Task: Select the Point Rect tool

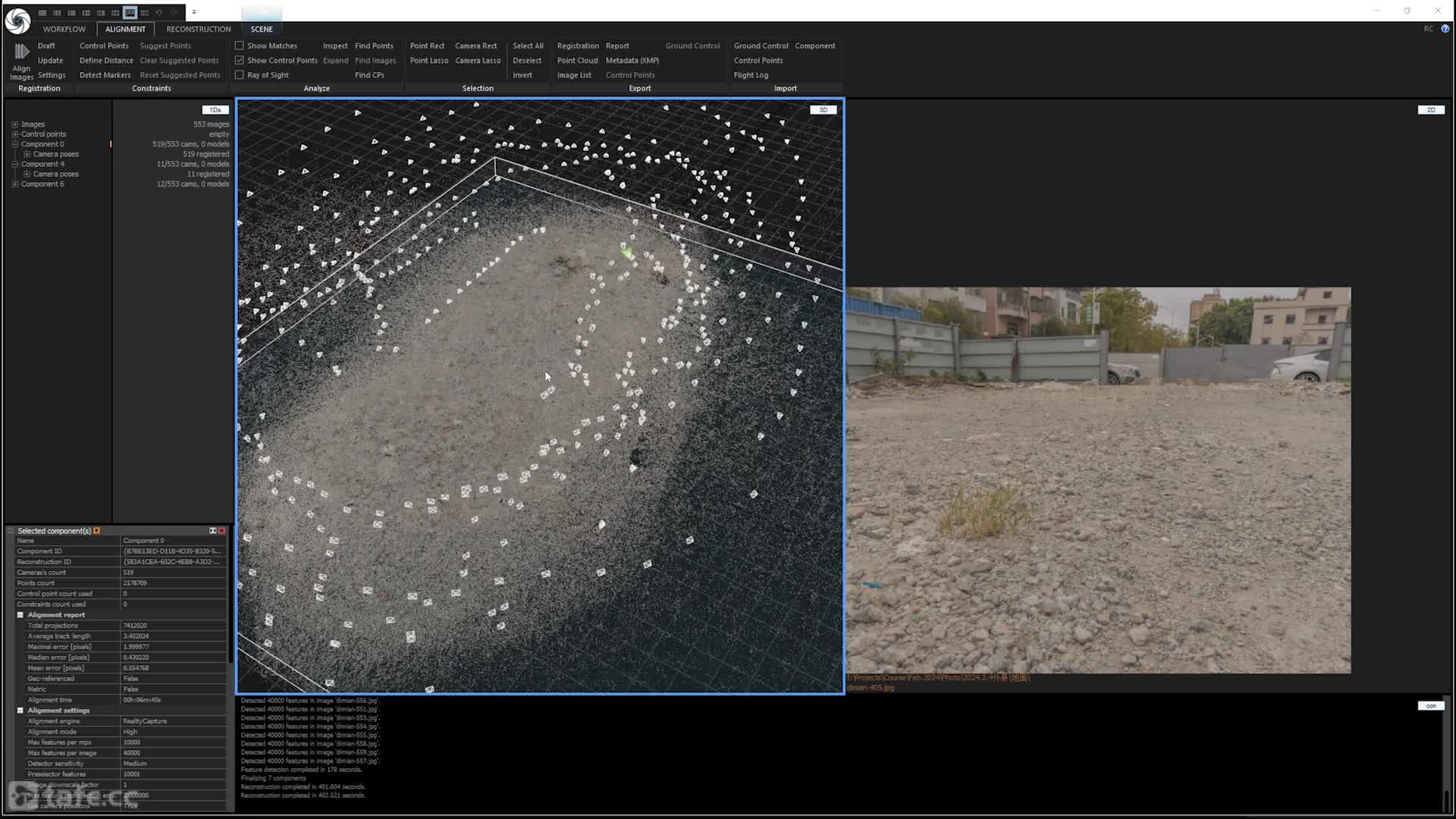Action: 427,45
